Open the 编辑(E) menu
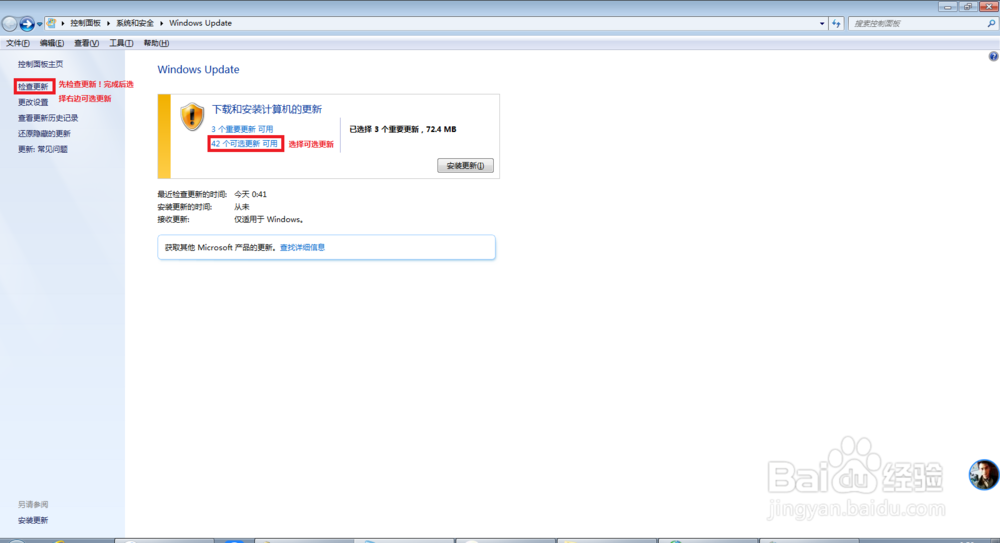The image size is (1000, 543). [52, 43]
